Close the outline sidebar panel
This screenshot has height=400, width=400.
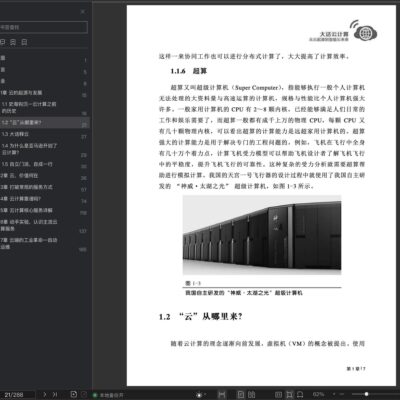tap(83, 12)
